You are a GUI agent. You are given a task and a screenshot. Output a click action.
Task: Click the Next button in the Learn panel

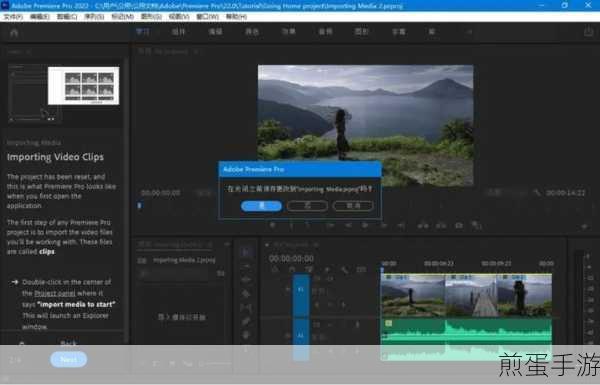(x=68, y=359)
